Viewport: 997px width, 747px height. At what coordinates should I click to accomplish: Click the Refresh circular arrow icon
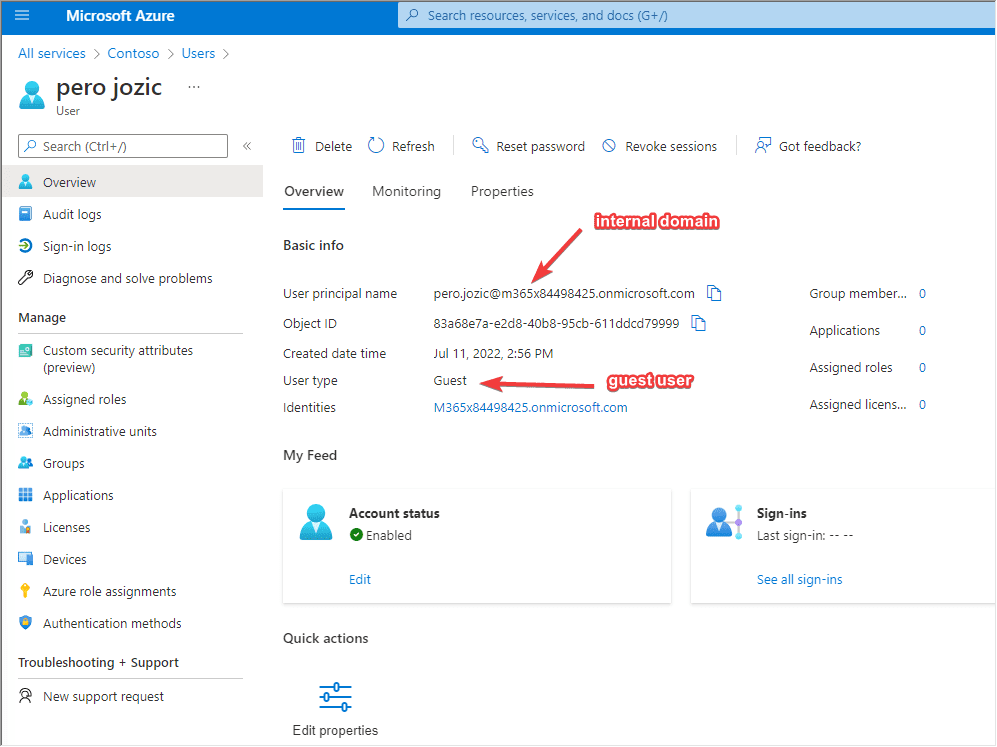(376, 146)
